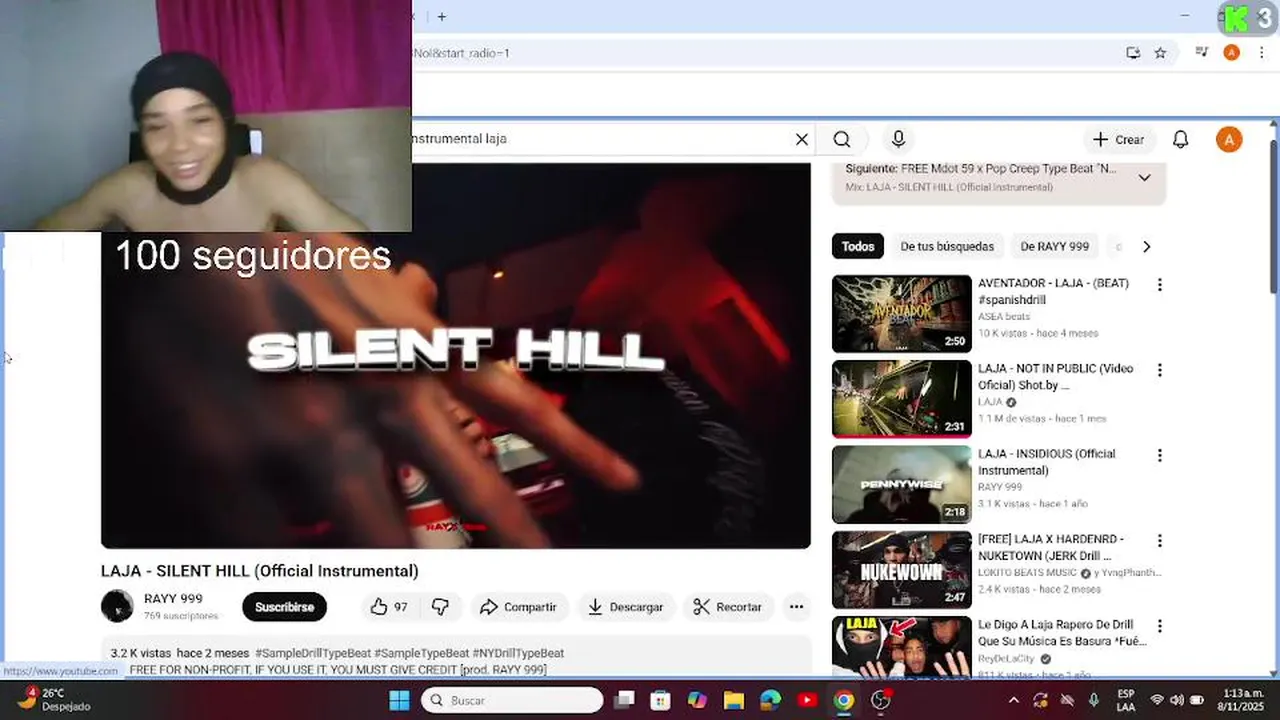
Task: Open Chrome's three-dot menu
Action: [x=1261, y=53]
